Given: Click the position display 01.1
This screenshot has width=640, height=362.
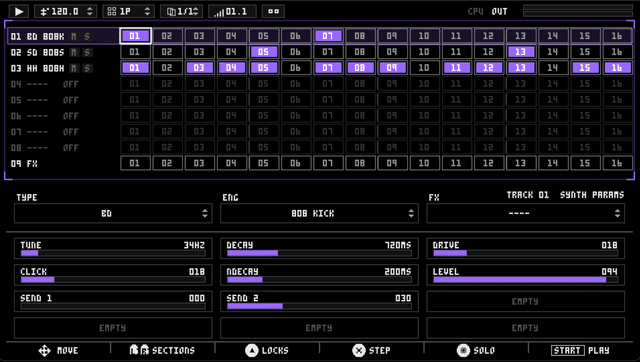Looking at the screenshot, I should click(232, 11).
